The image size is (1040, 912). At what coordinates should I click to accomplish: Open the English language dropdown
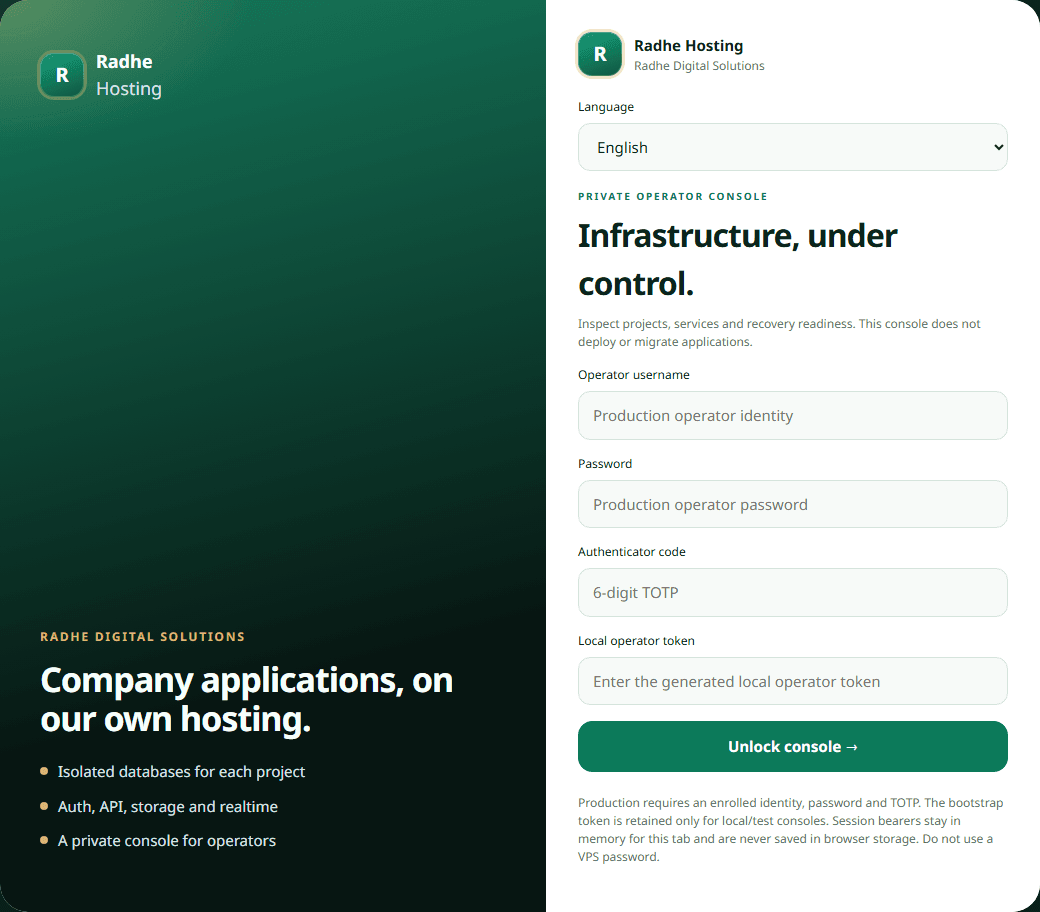pyautogui.click(x=793, y=147)
